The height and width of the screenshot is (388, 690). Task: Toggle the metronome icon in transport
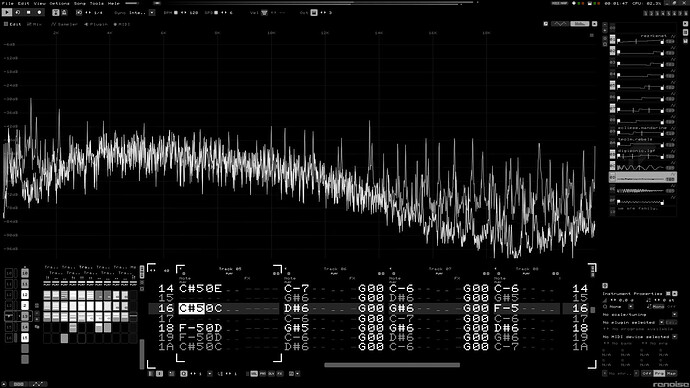pos(55,13)
